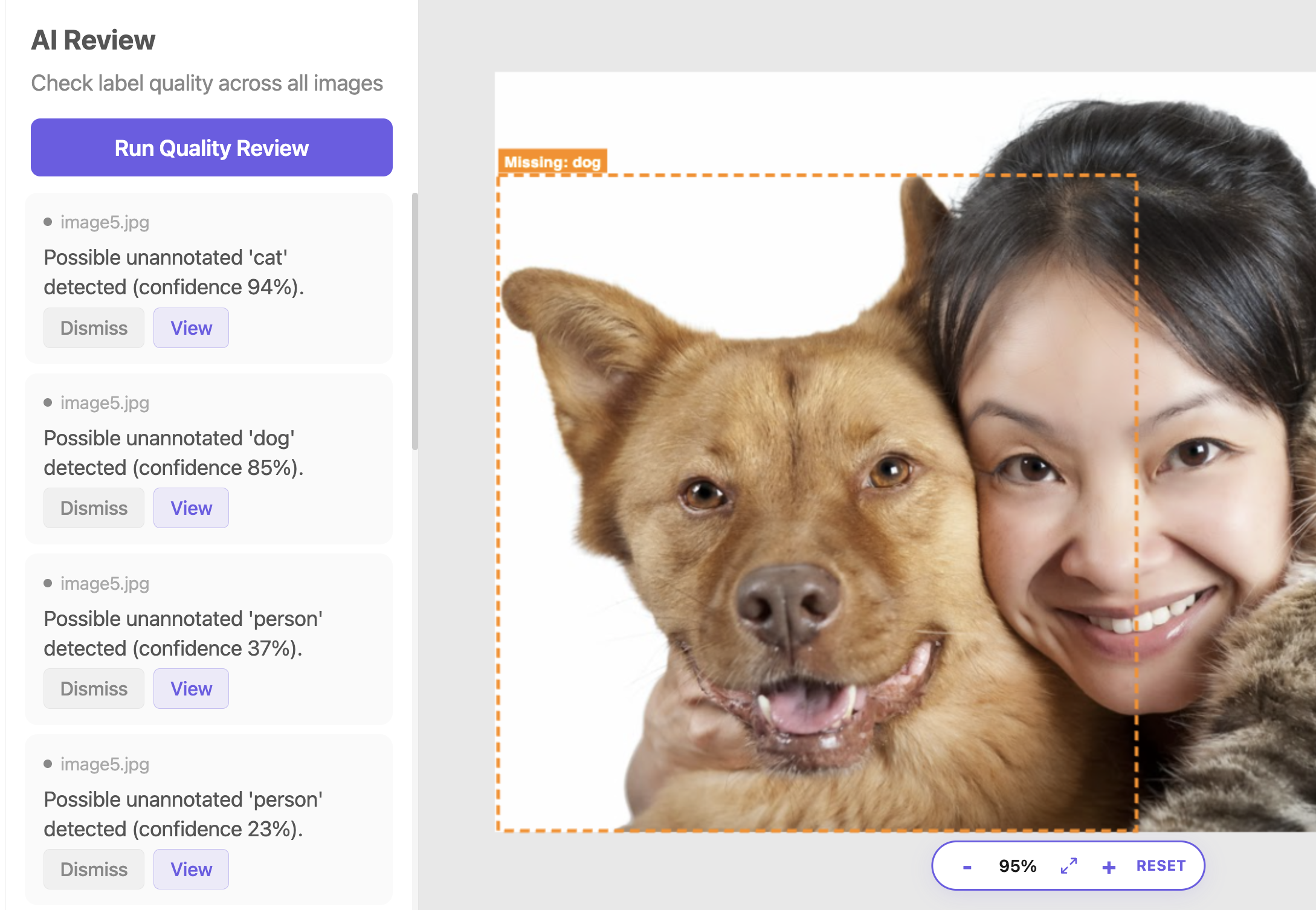This screenshot has width=1316, height=910.
Task: Click the image5.jpg filename on the first card
Action: tap(105, 222)
